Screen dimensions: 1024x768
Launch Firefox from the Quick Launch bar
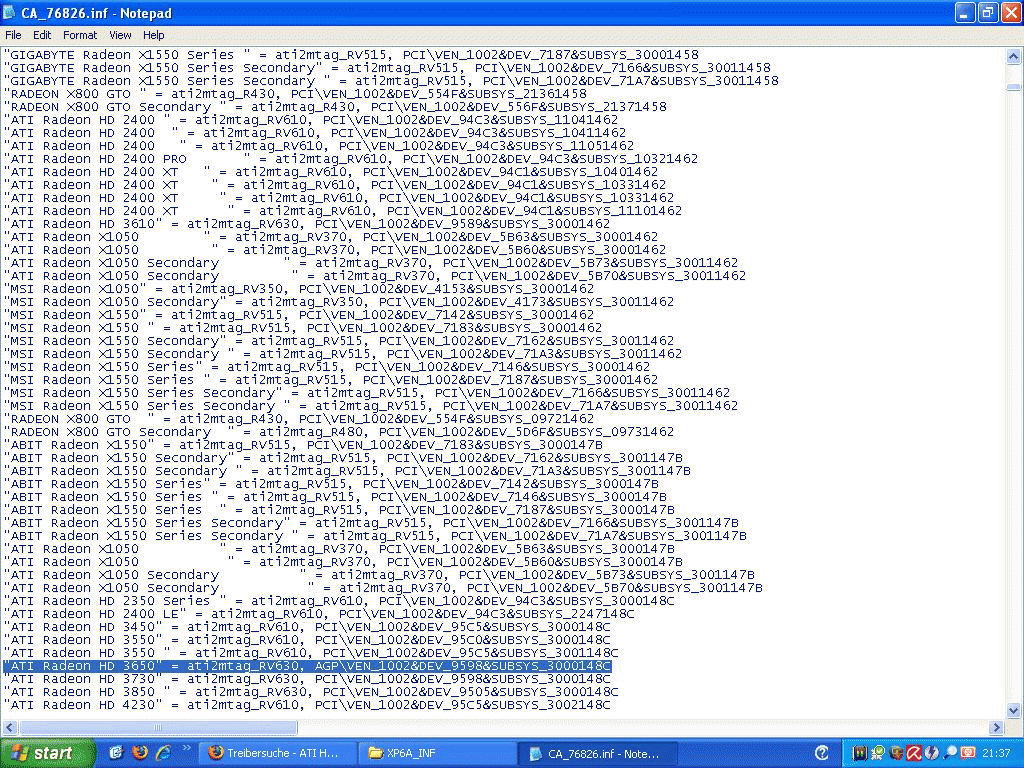point(140,753)
